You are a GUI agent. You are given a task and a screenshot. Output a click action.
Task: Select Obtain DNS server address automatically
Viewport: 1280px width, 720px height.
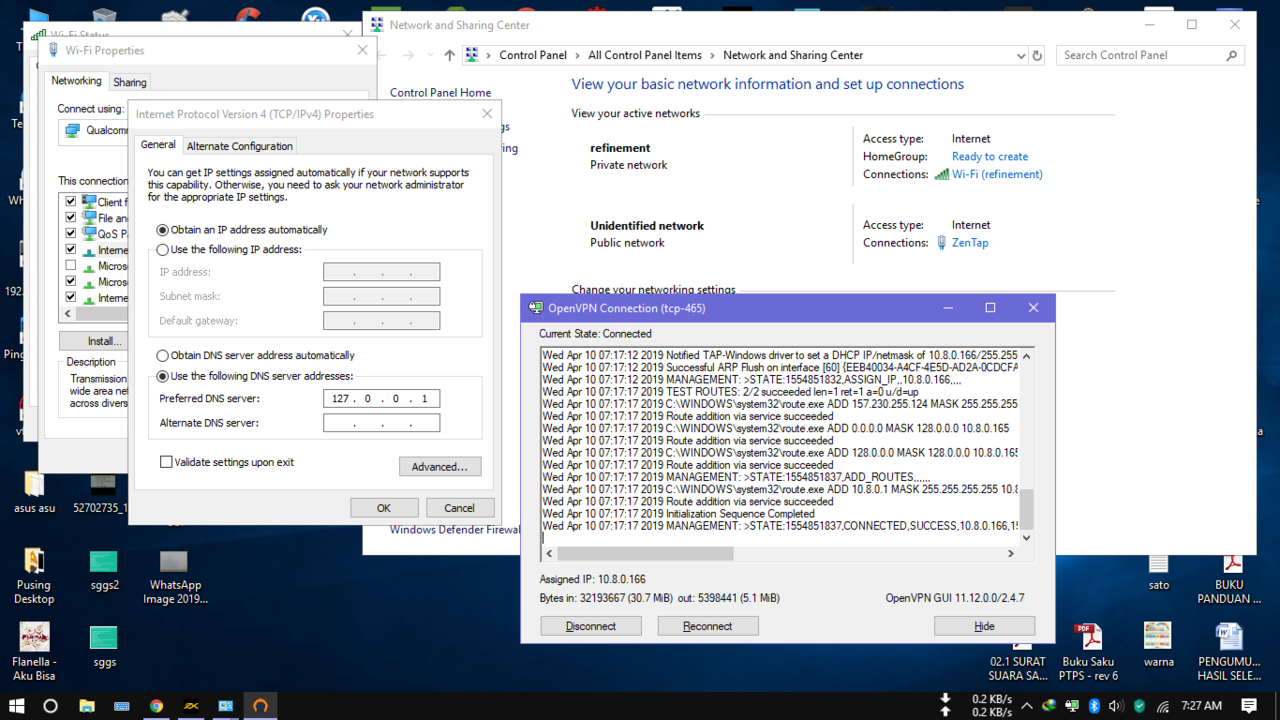pyautogui.click(x=163, y=356)
